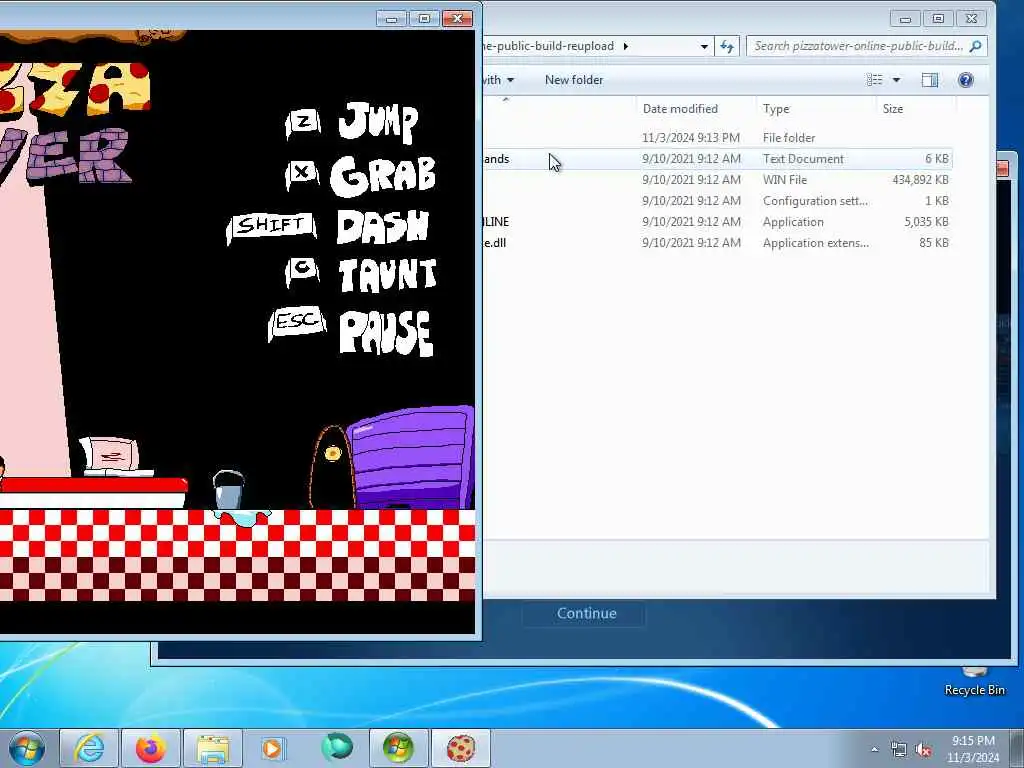Click the computer monitor on game counter
1024x768 pixels.
(x=110, y=455)
